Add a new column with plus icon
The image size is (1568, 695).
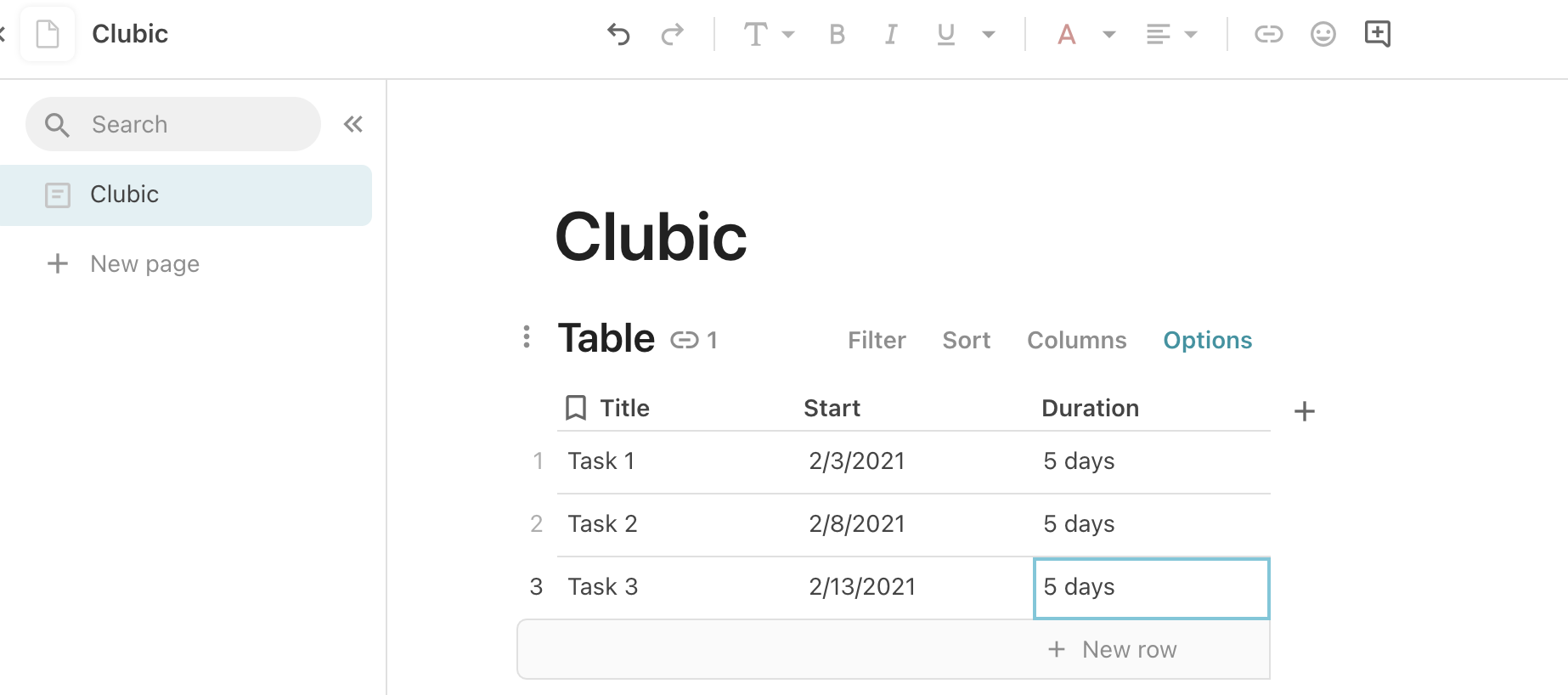[x=1304, y=412]
